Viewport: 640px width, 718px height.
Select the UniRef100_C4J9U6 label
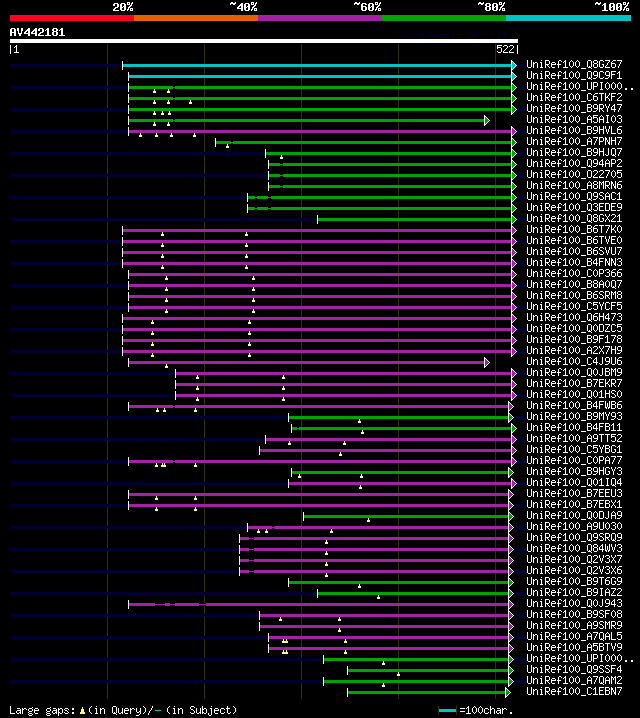click(574, 361)
